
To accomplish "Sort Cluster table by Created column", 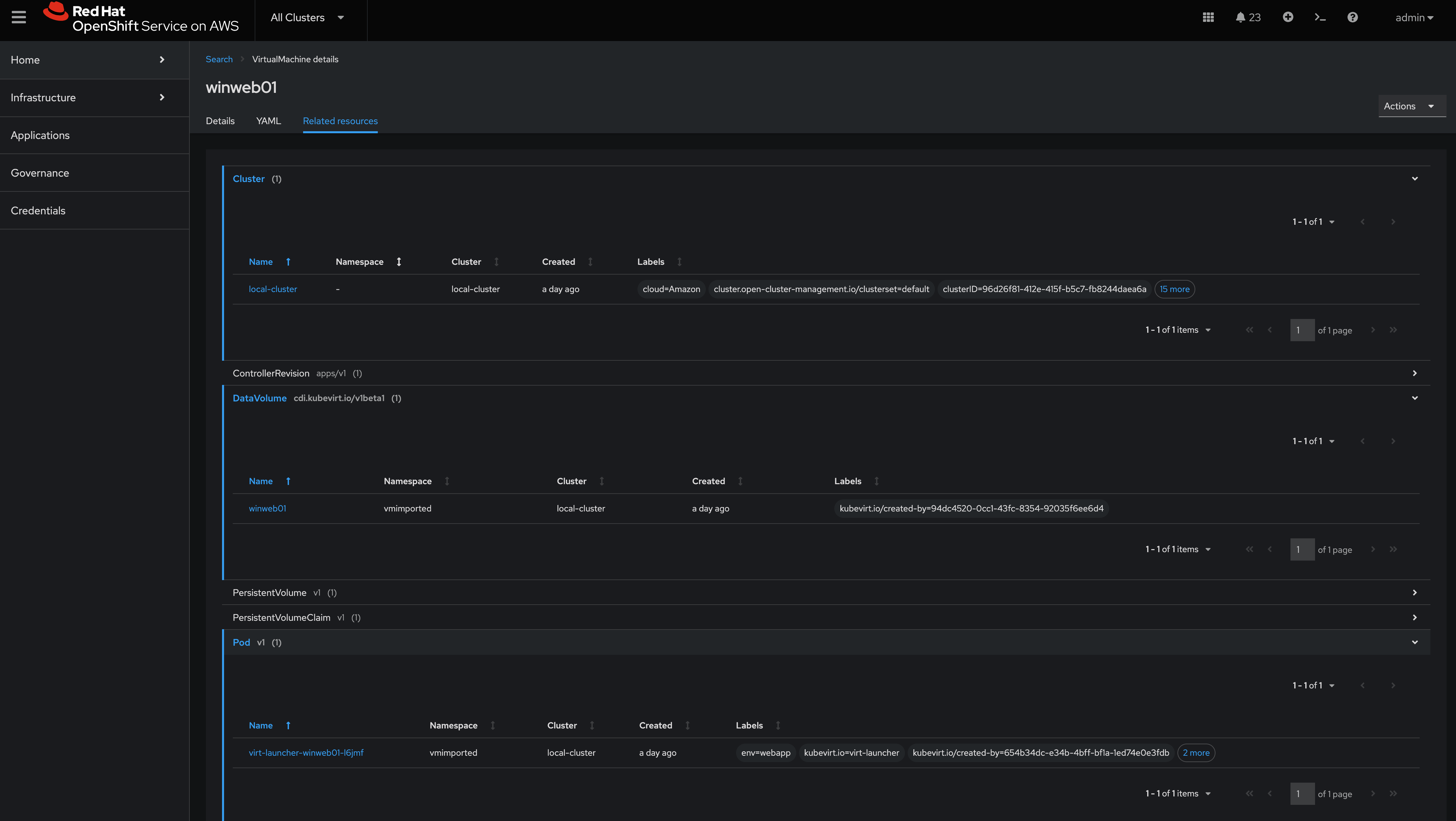I will (x=590, y=262).
